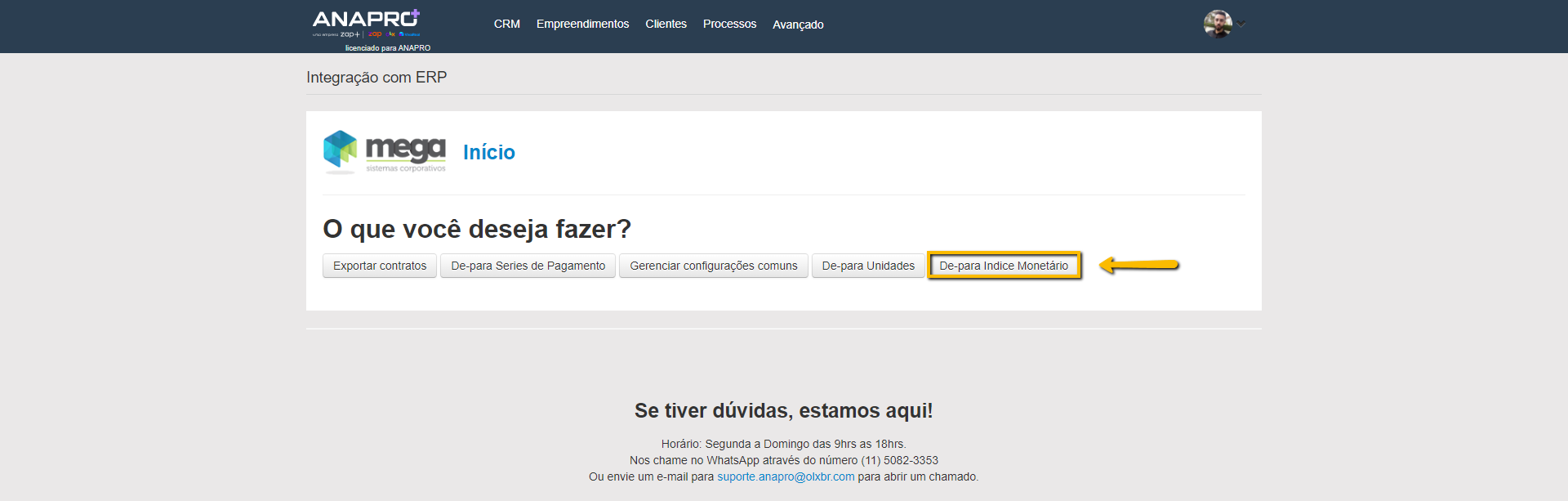Select the De-para Unidades button
1568x501 pixels.
(x=868, y=266)
